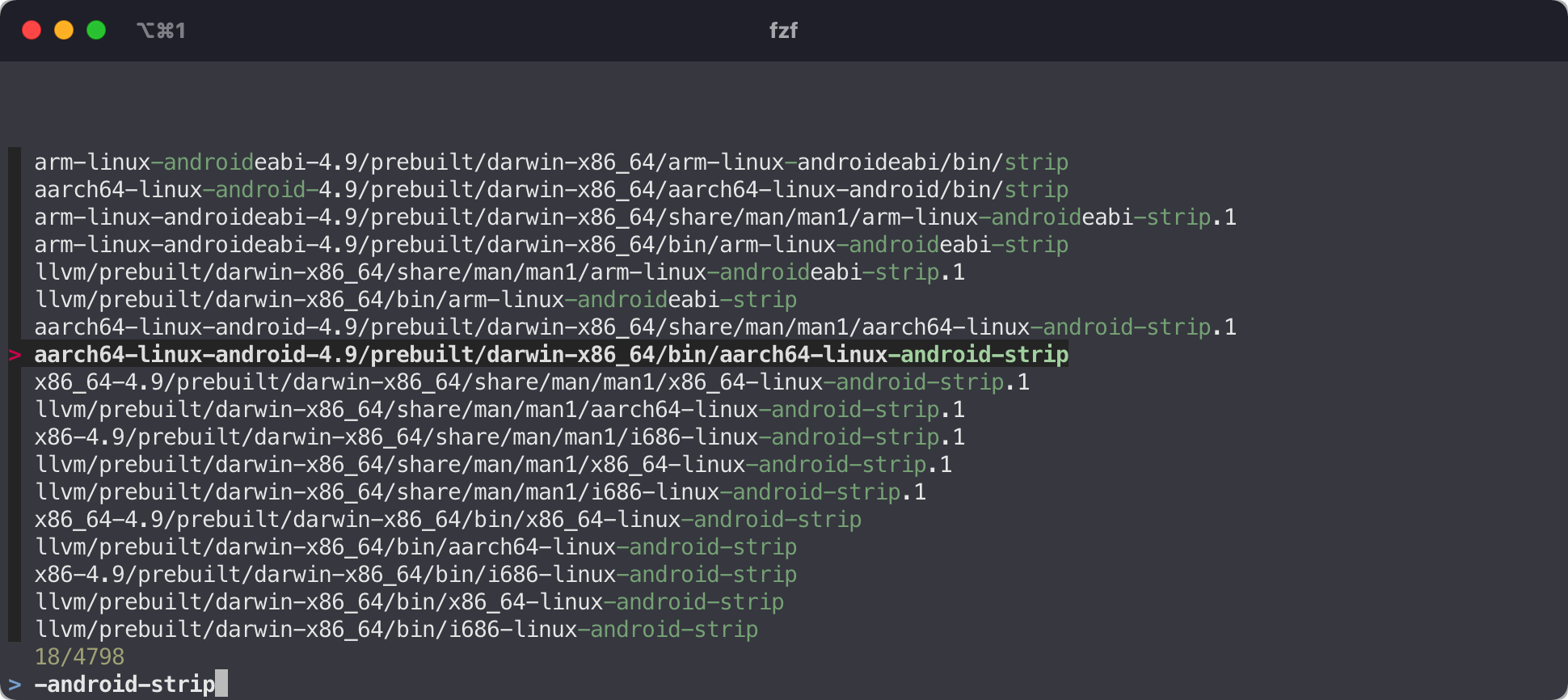Minimize the fzf terminal window
The image size is (1568, 700).
pos(64,31)
